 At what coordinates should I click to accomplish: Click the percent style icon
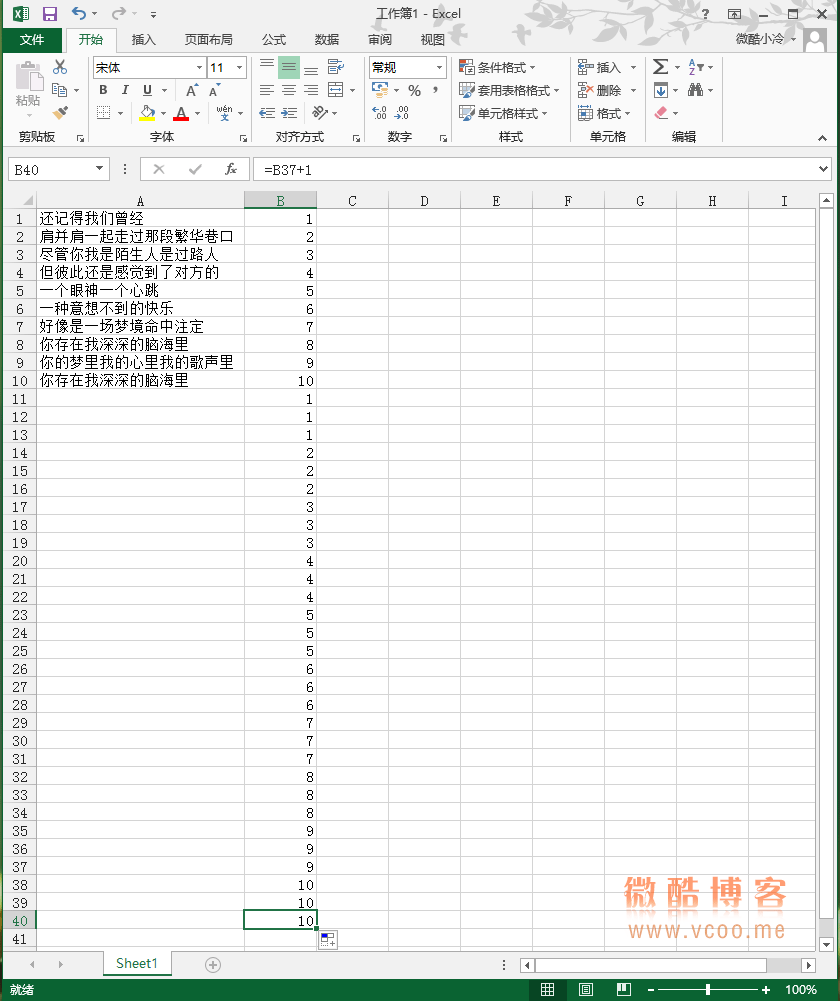tap(414, 90)
